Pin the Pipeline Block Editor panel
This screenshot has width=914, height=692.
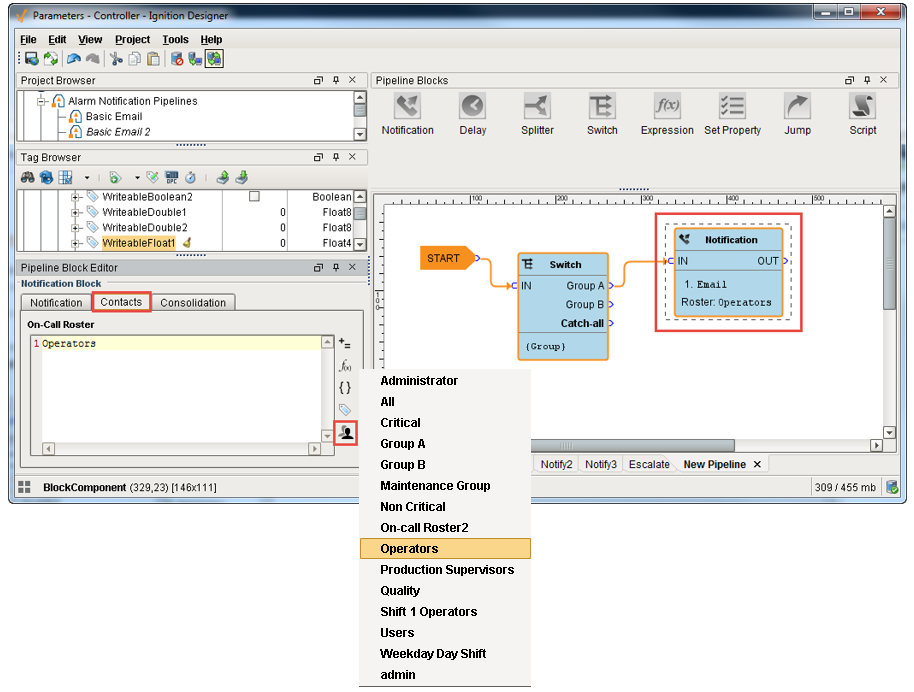click(336, 267)
